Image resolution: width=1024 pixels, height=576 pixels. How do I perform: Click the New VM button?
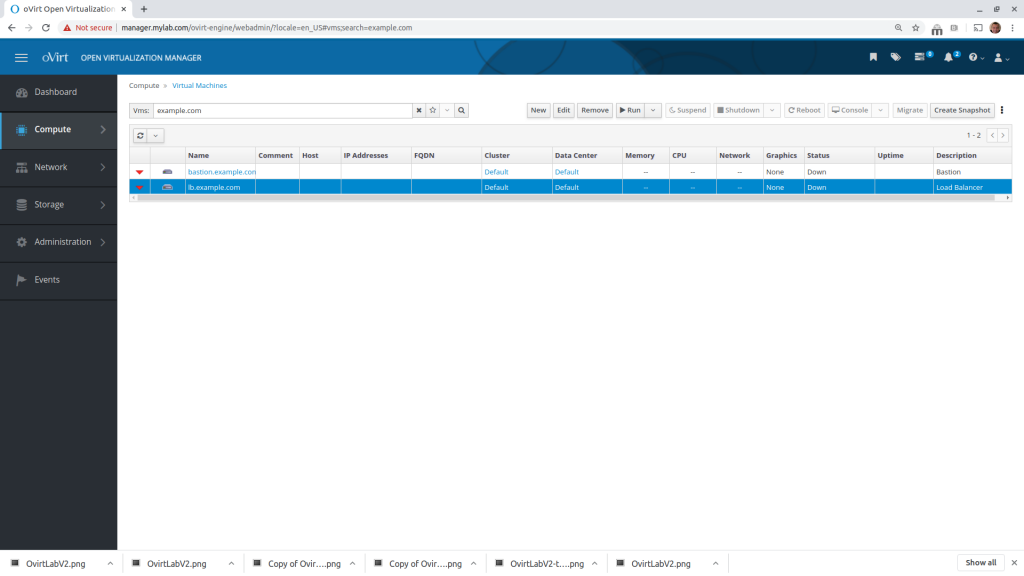tap(538, 110)
